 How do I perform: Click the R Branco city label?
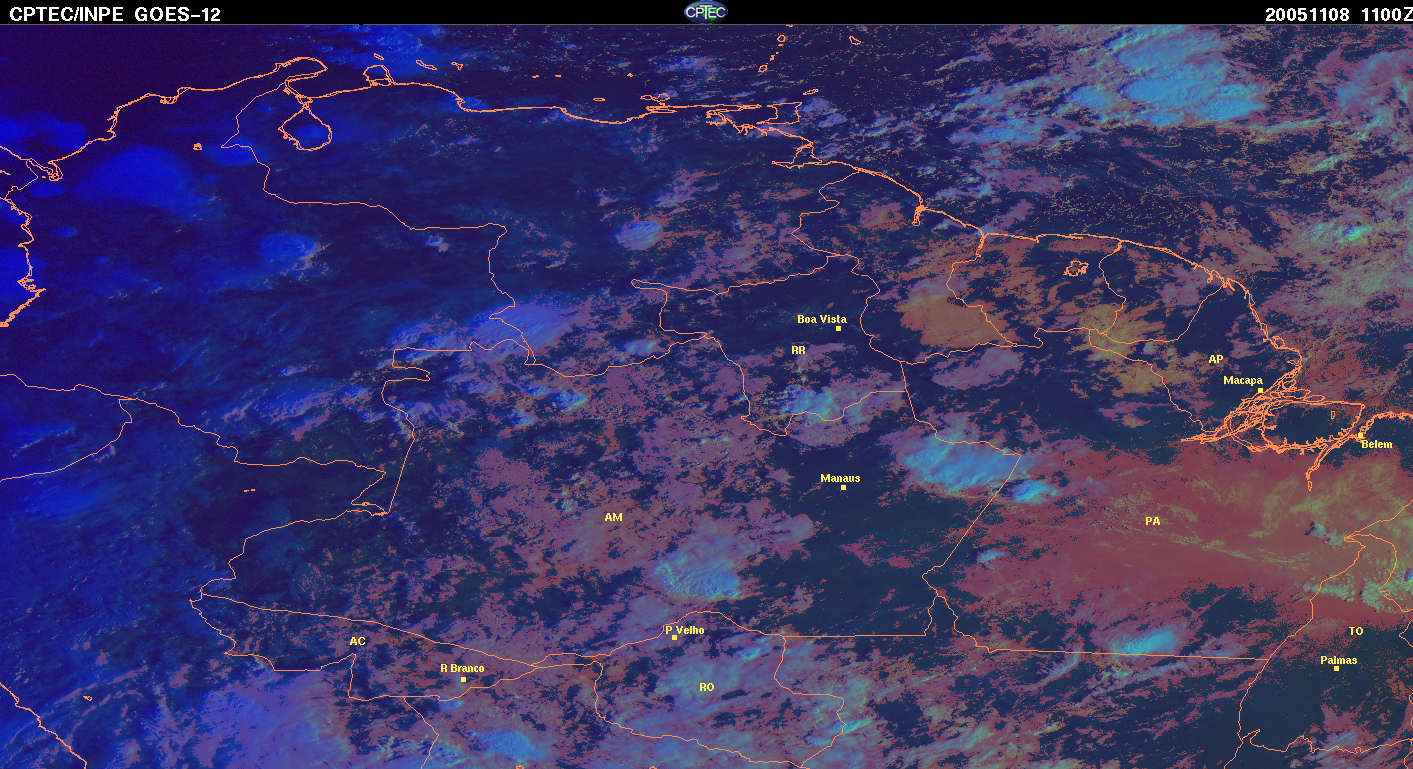(462, 668)
